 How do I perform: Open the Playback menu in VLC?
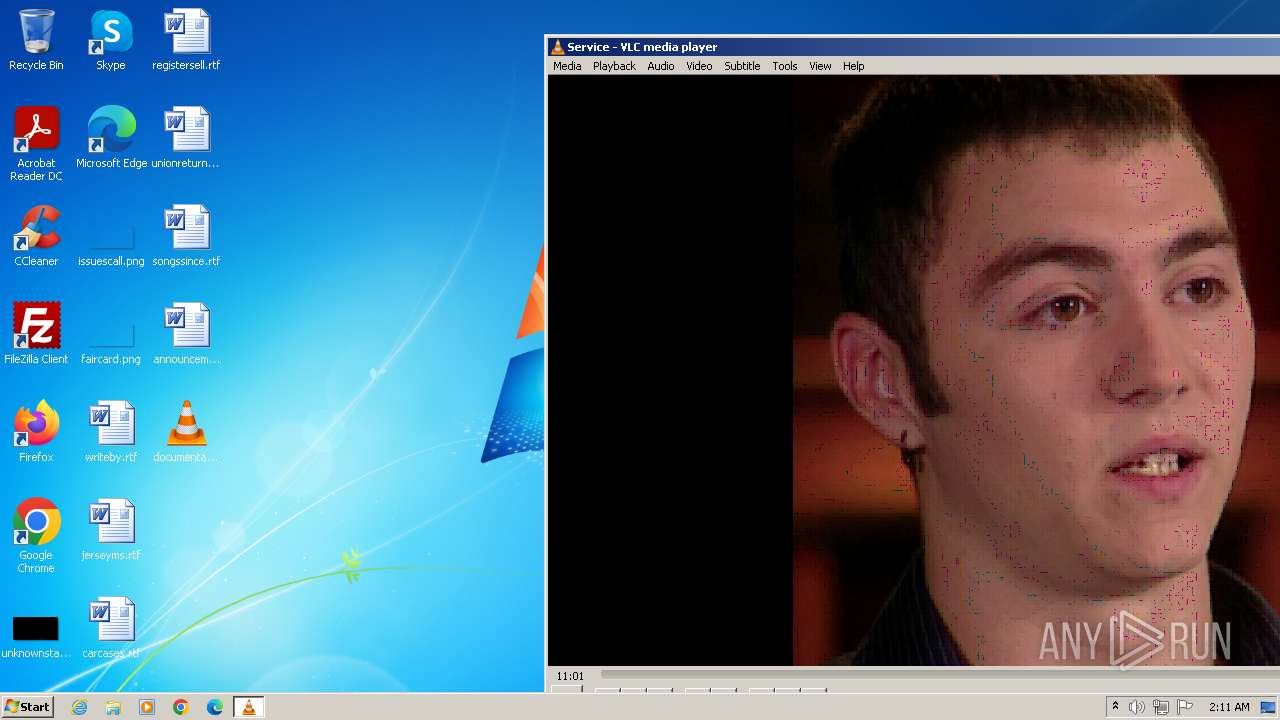click(614, 66)
